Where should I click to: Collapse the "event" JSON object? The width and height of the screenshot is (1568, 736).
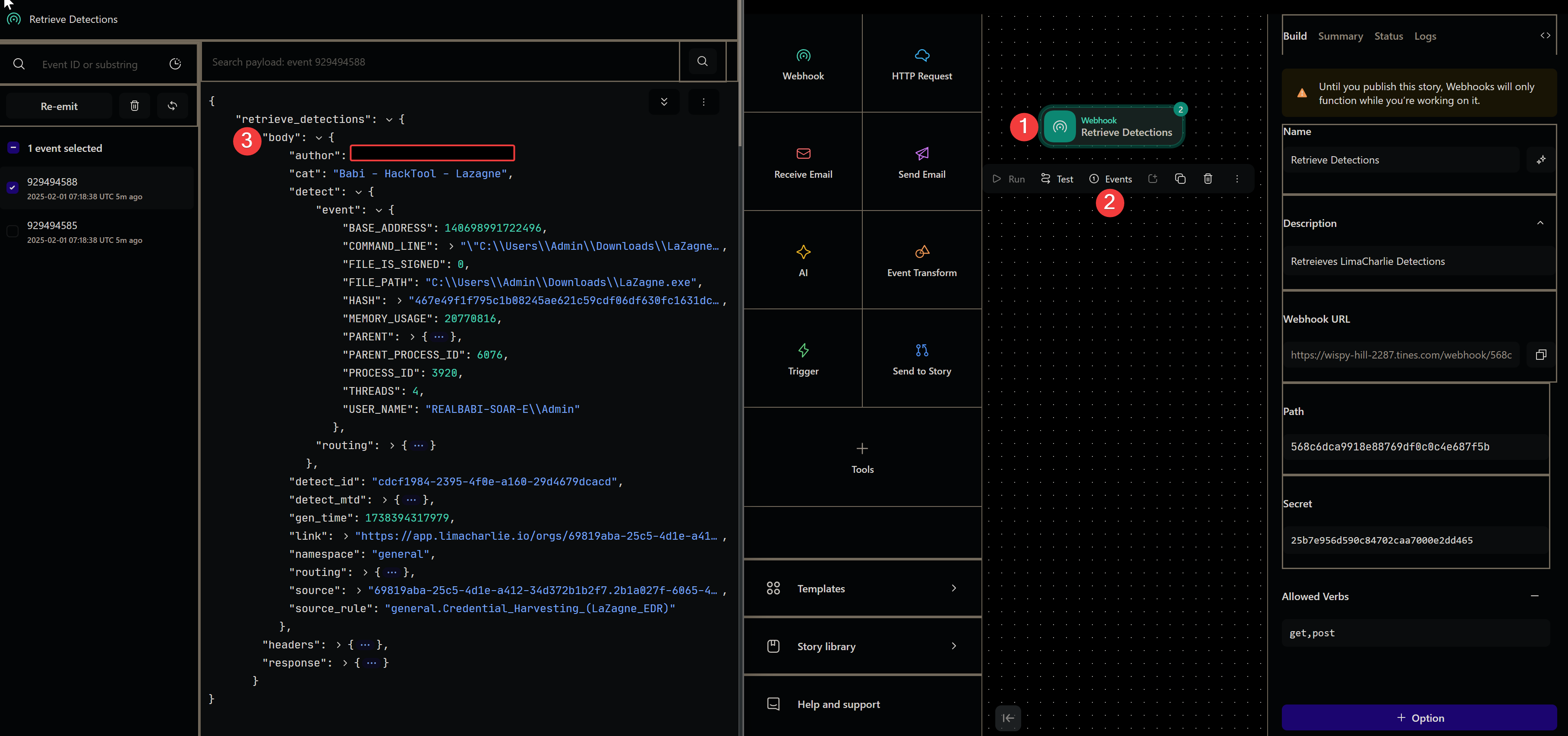[x=378, y=211]
